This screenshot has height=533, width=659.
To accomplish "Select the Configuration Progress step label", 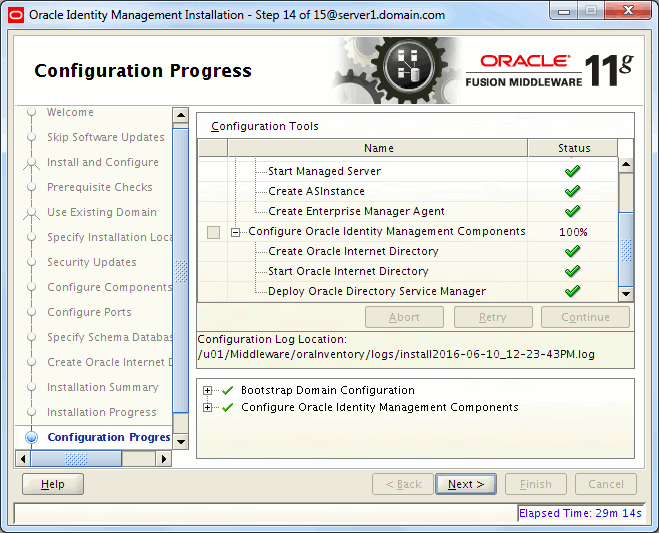I will click(x=109, y=437).
